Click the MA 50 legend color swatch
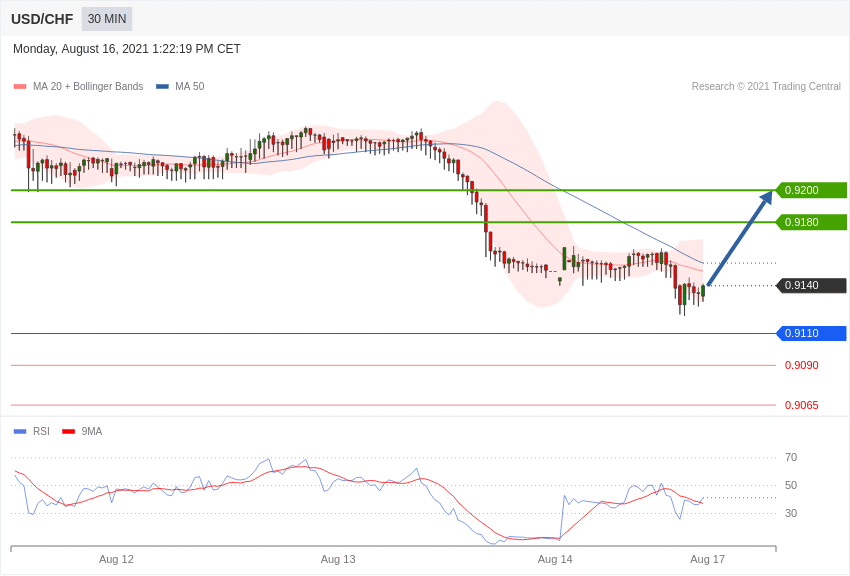Image resolution: width=850 pixels, height=576 pixels. [162, 87]
